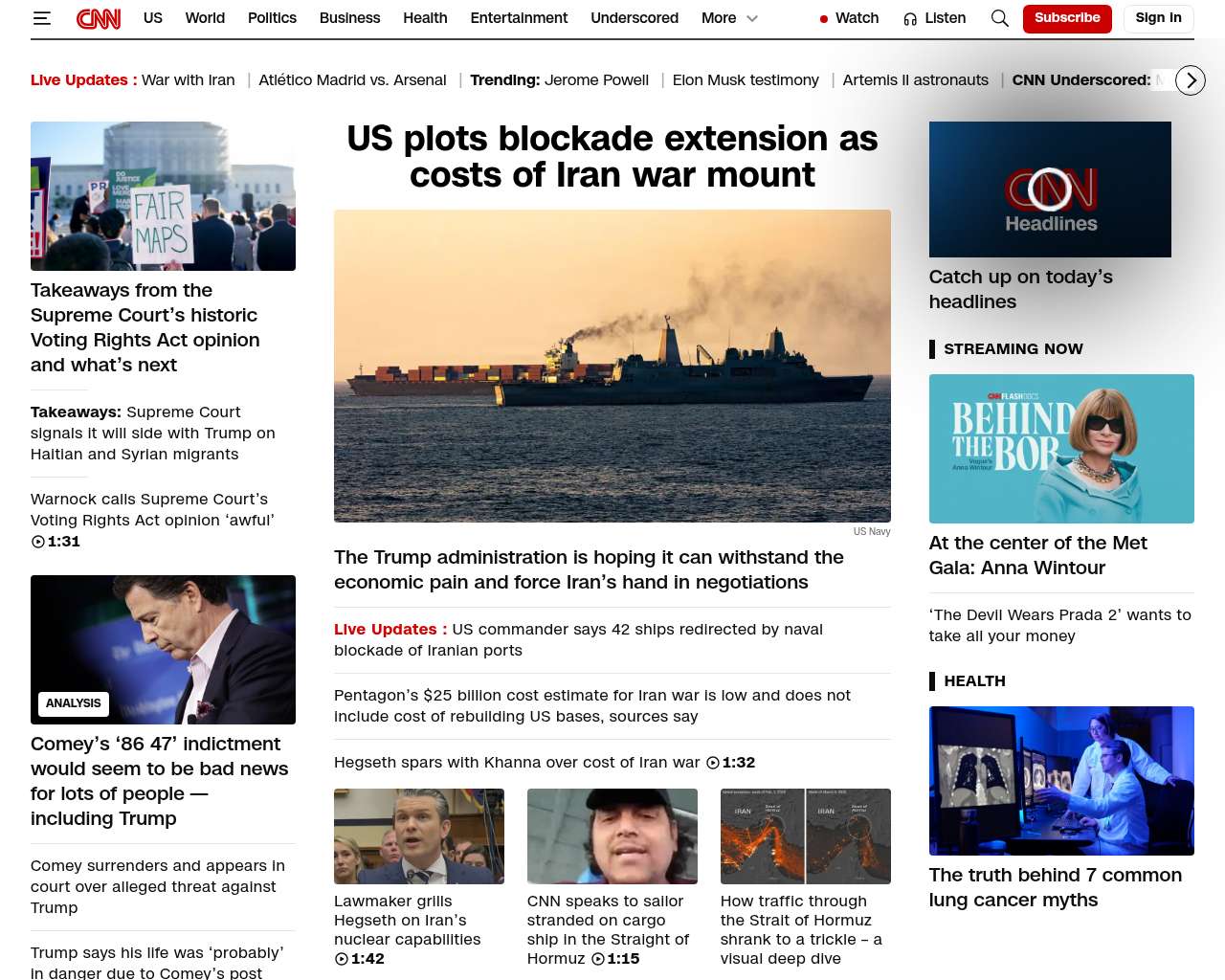Open Artemis II astronauts link

click(916, 80)
